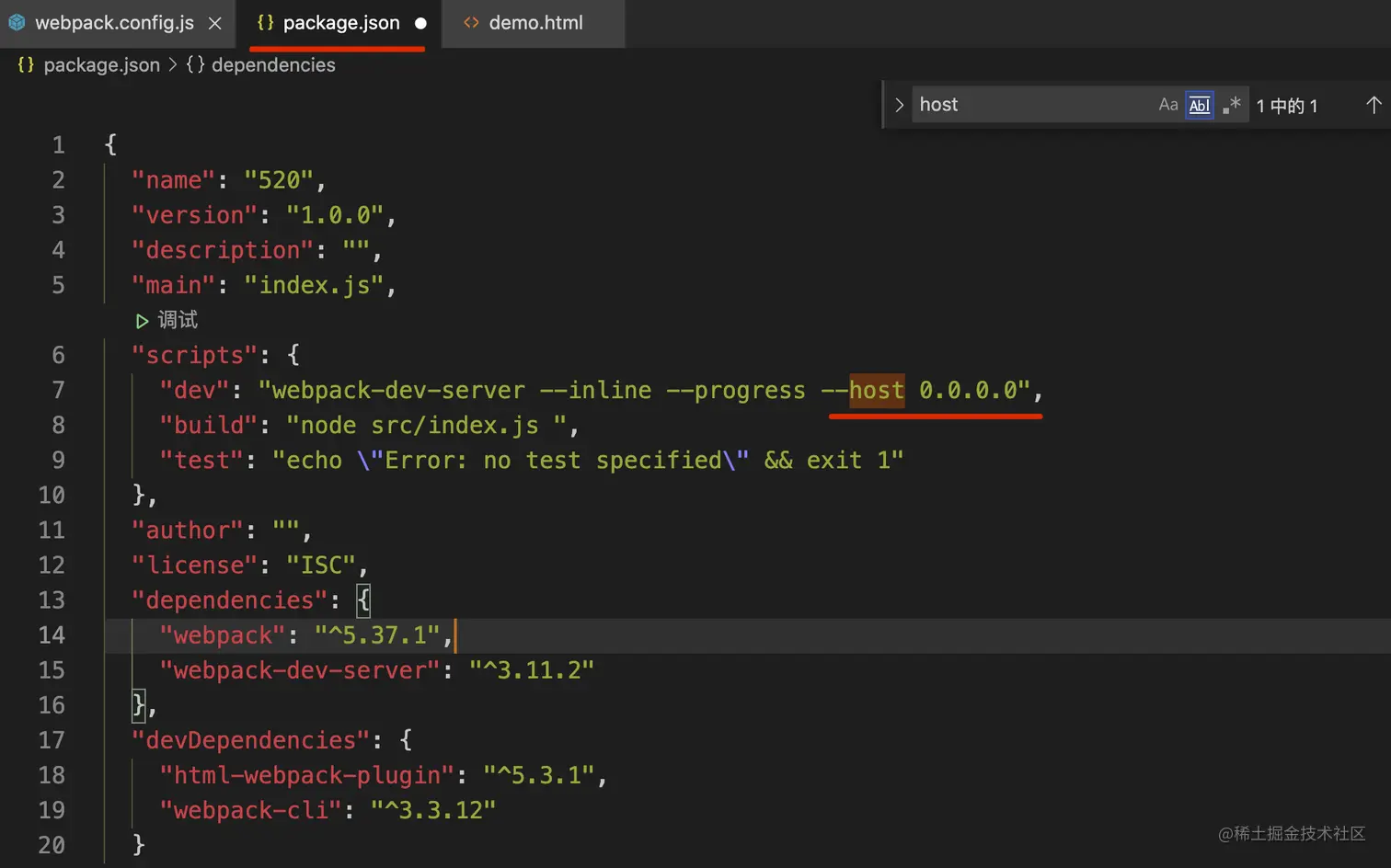Click the "author" key
This screenshot has width=1391, height=868.
coord(187,530)
